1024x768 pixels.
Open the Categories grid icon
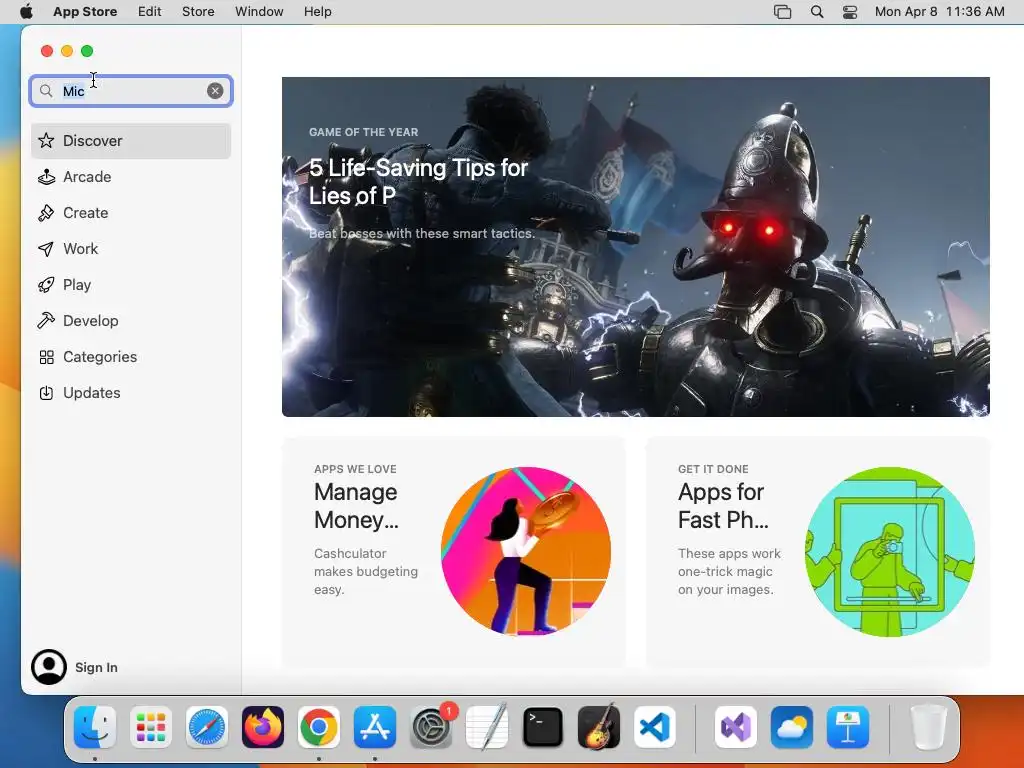pyautogui.click(x=46, y=357)
